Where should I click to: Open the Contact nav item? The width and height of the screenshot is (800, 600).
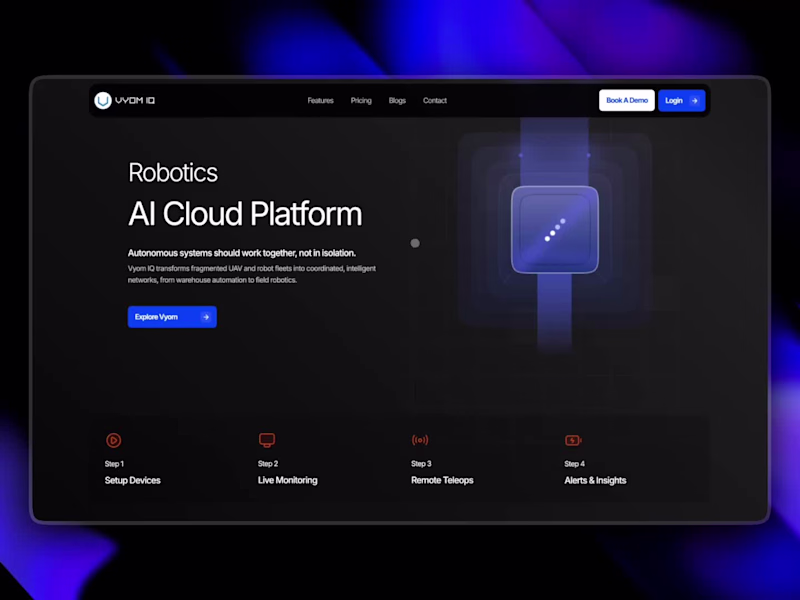435,101
